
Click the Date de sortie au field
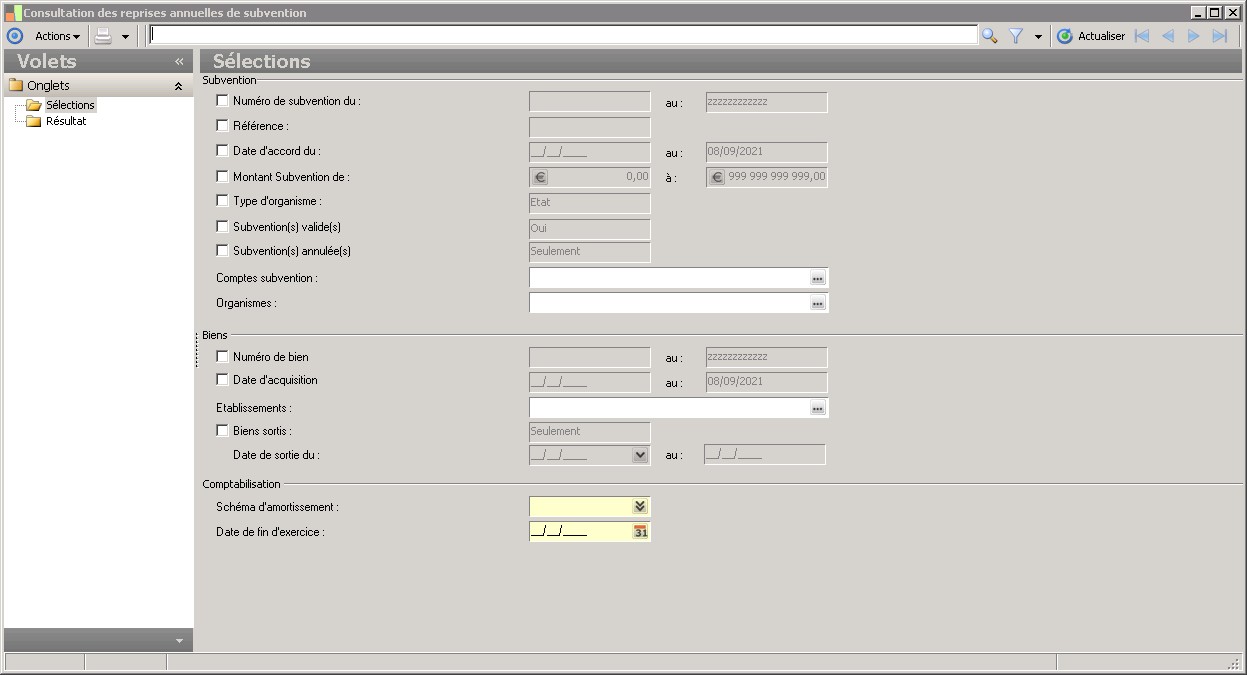click(x=765, y=455)
